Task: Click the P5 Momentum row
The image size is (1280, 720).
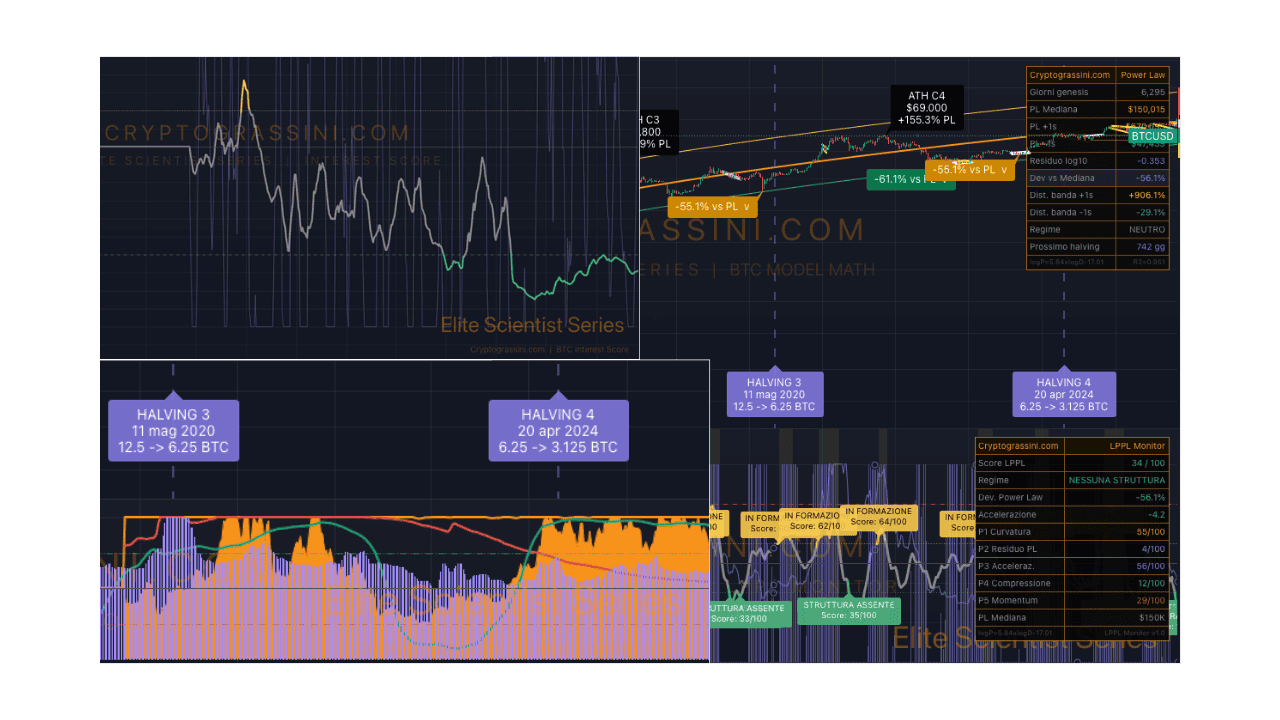Action: [x=1071, y=600]
